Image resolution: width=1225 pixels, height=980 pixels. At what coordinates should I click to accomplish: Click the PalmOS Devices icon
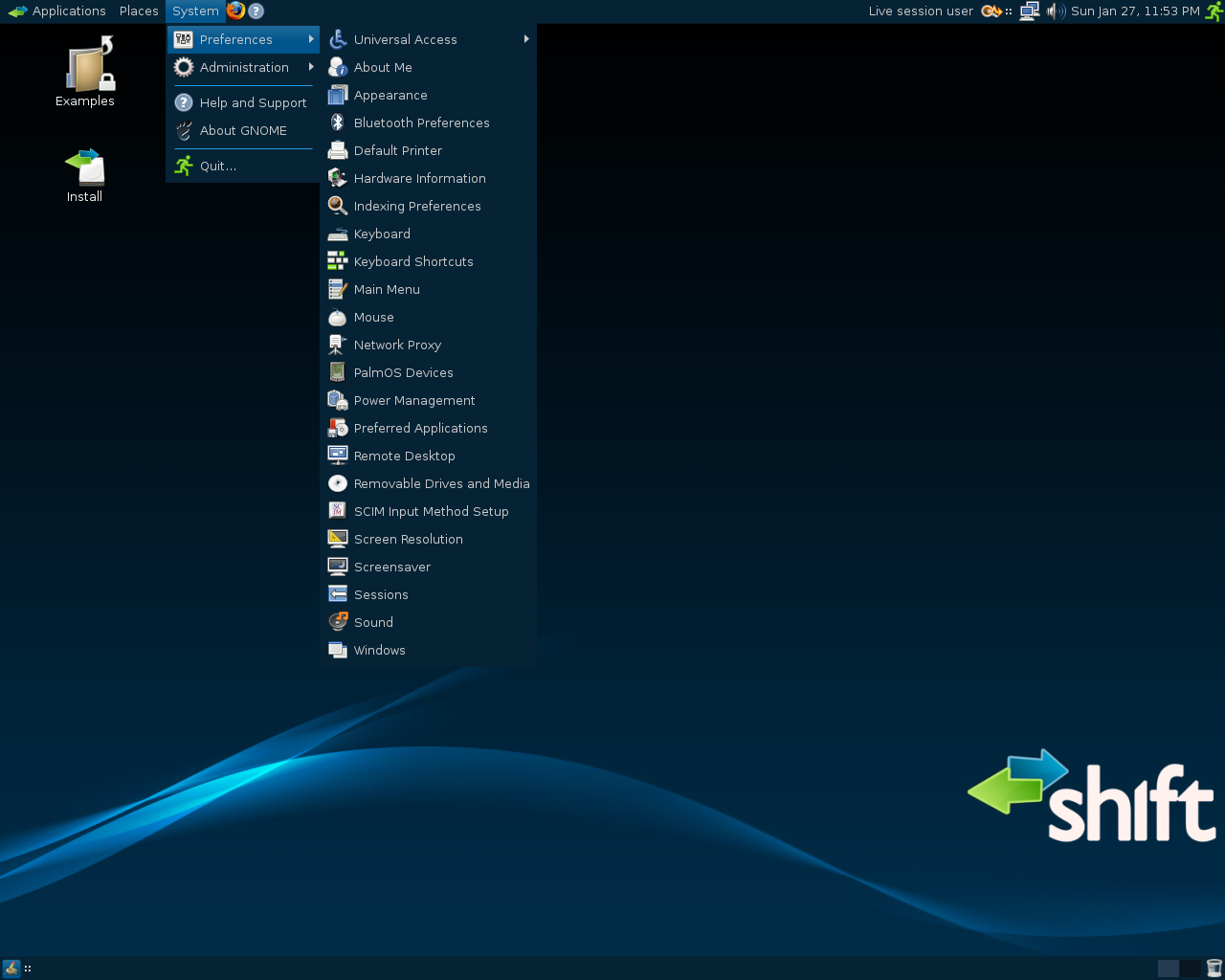click(x=338, y=372)
